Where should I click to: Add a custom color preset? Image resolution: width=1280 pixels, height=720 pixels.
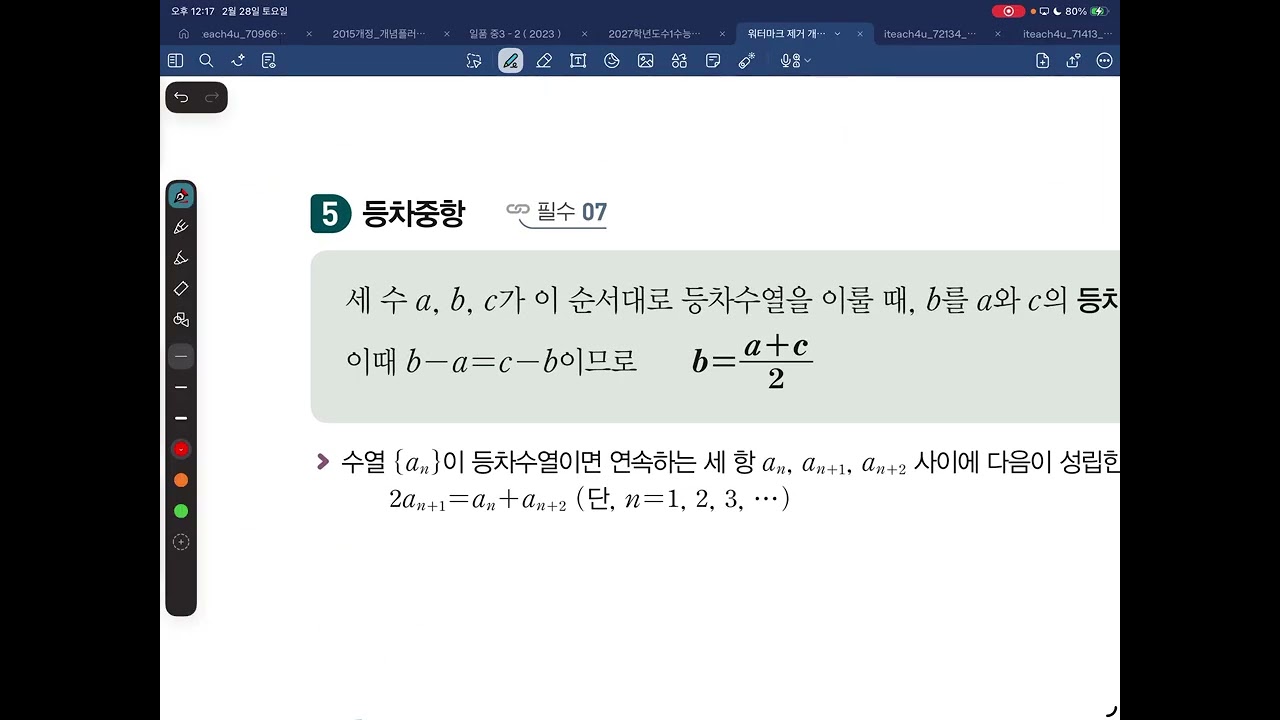pos(181,542)
